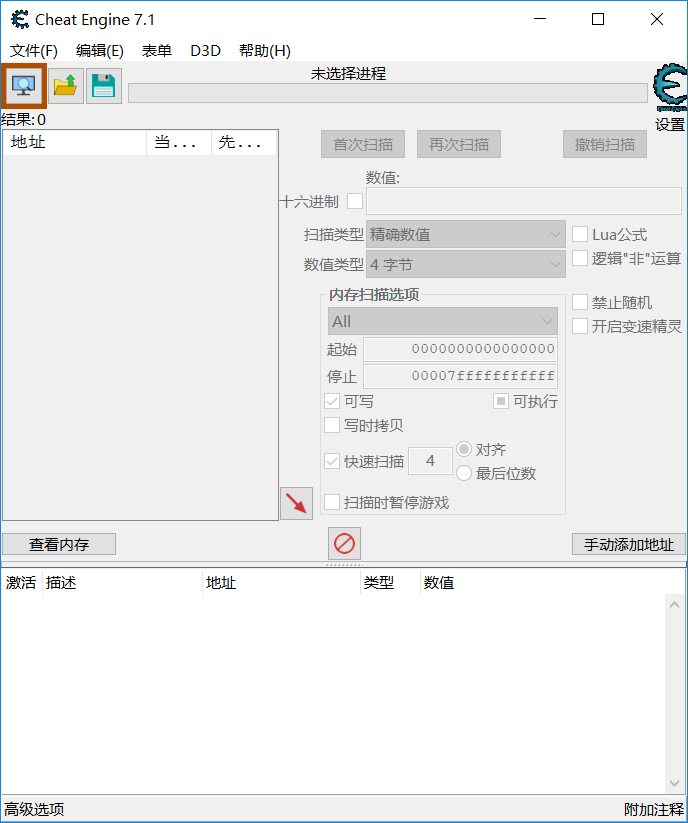
Task: Click 附加注释 in status bar
Action: 654,809
